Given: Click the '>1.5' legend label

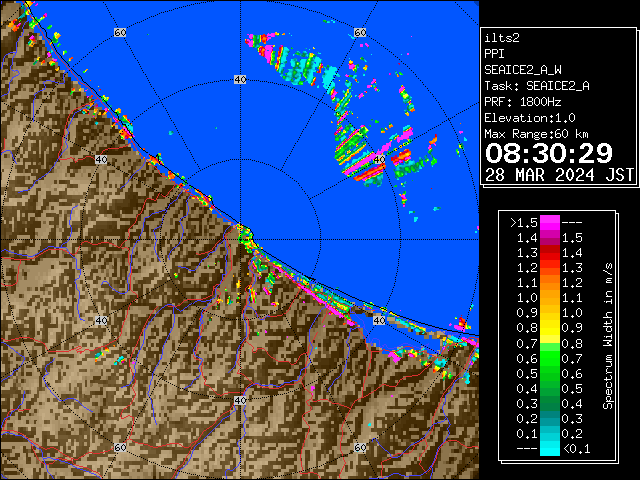Looking at the screenshot, I should (524, 223).
